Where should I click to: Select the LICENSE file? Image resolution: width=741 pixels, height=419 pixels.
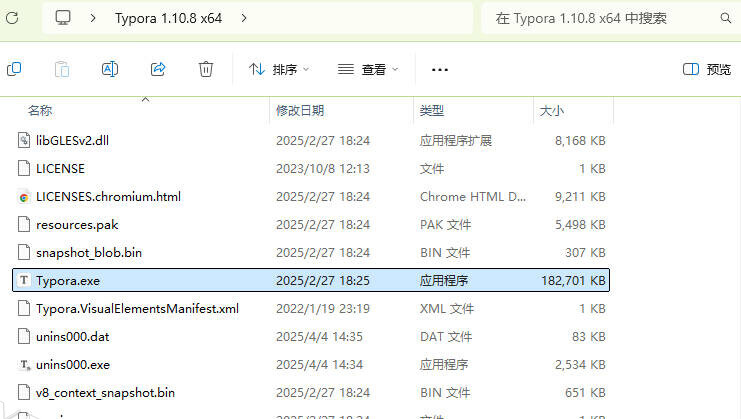pyautogui.click(x=60, y=169)
